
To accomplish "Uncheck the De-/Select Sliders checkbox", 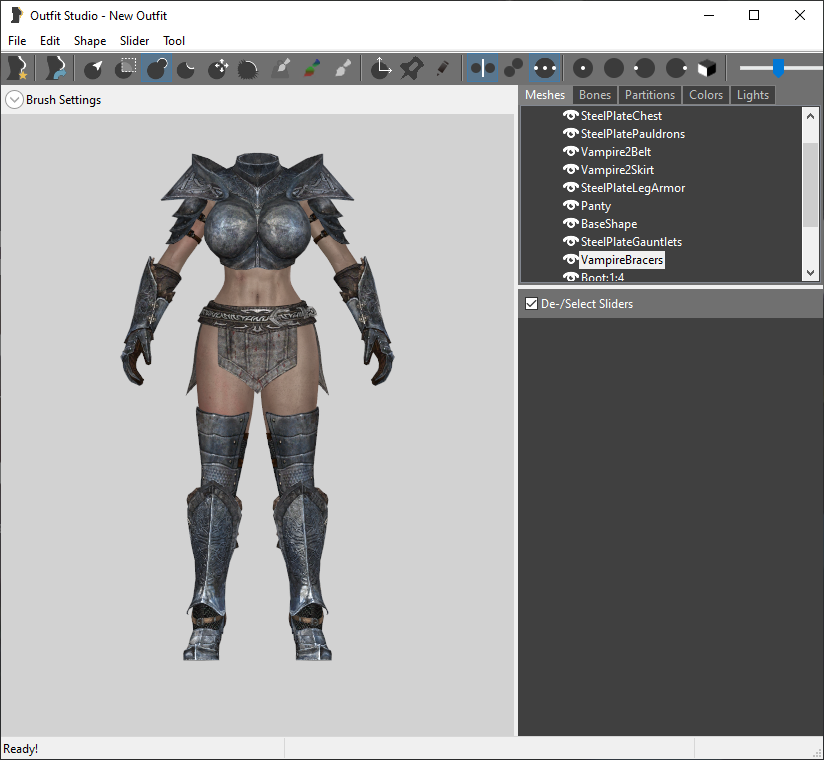I will pyautogui.click(x=531, y=304).
